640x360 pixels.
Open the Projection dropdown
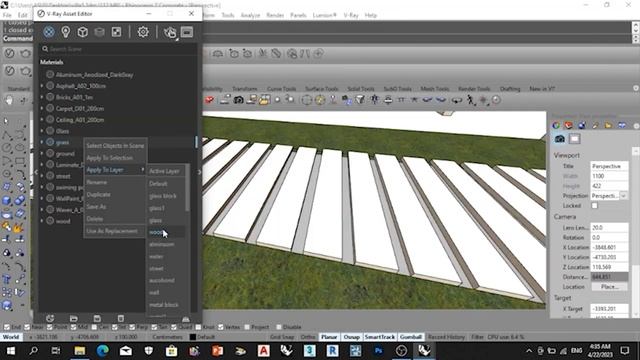[x=623, y=196]
